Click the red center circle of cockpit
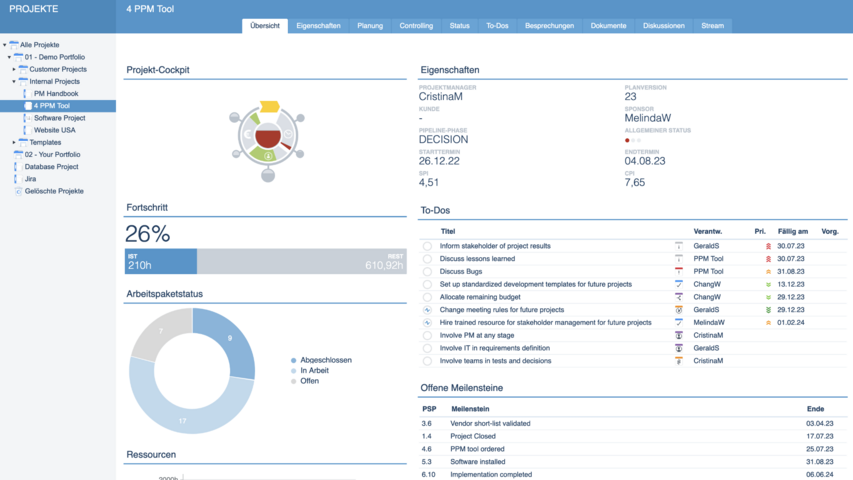This screenshot has width=853, height=480. [268, 135]
